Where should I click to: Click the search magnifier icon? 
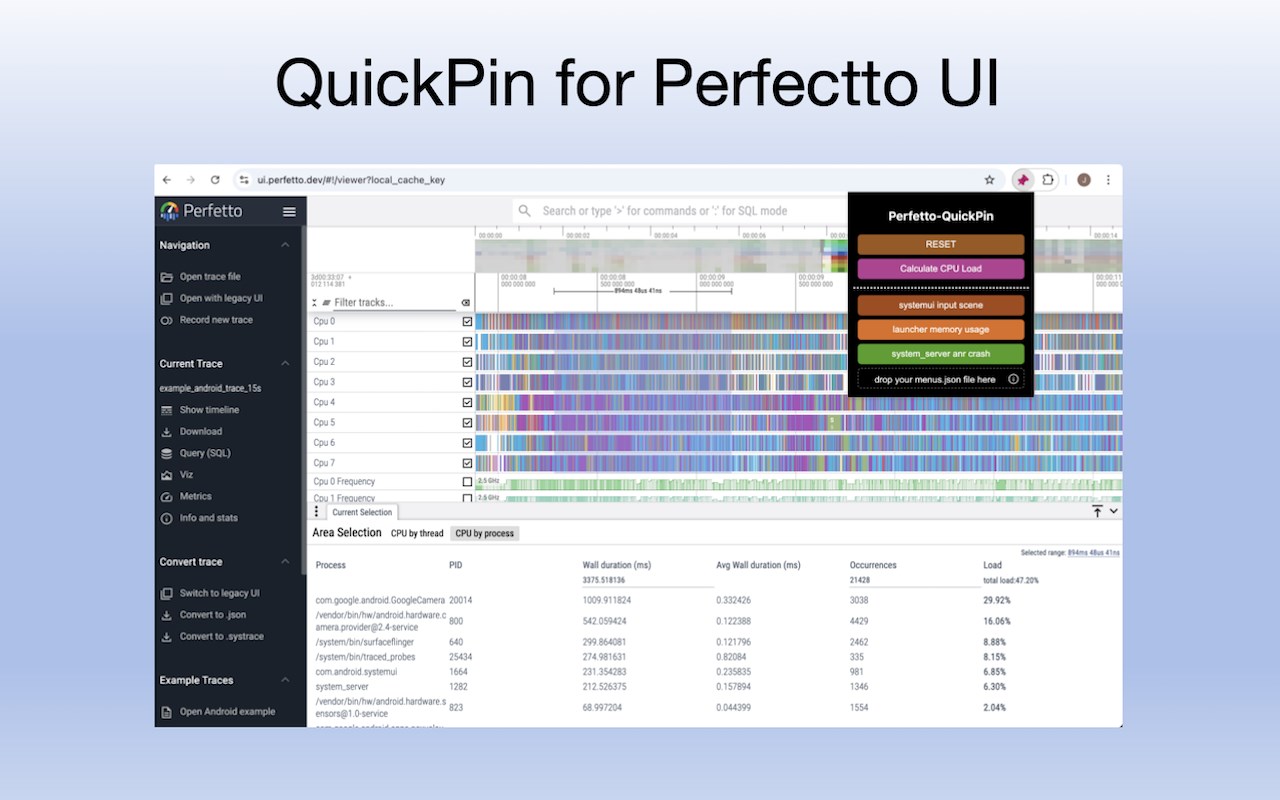coord(525,211)
